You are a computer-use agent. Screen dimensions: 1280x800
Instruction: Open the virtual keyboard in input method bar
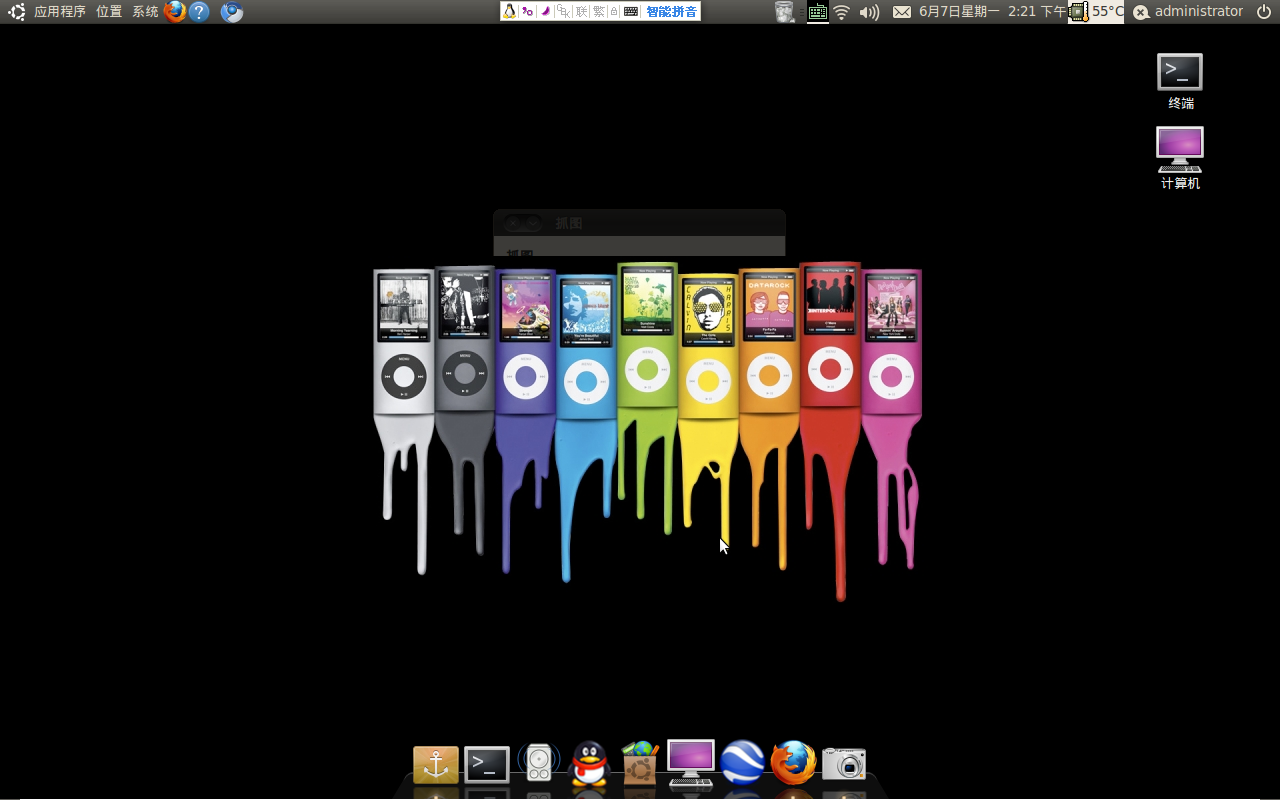coord(631,11)
